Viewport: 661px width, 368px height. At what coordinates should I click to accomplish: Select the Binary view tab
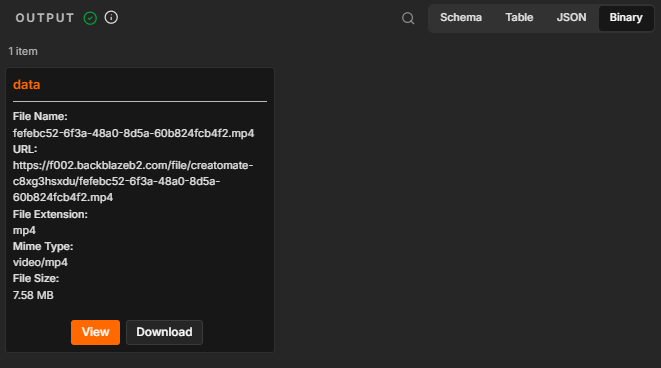626,18
